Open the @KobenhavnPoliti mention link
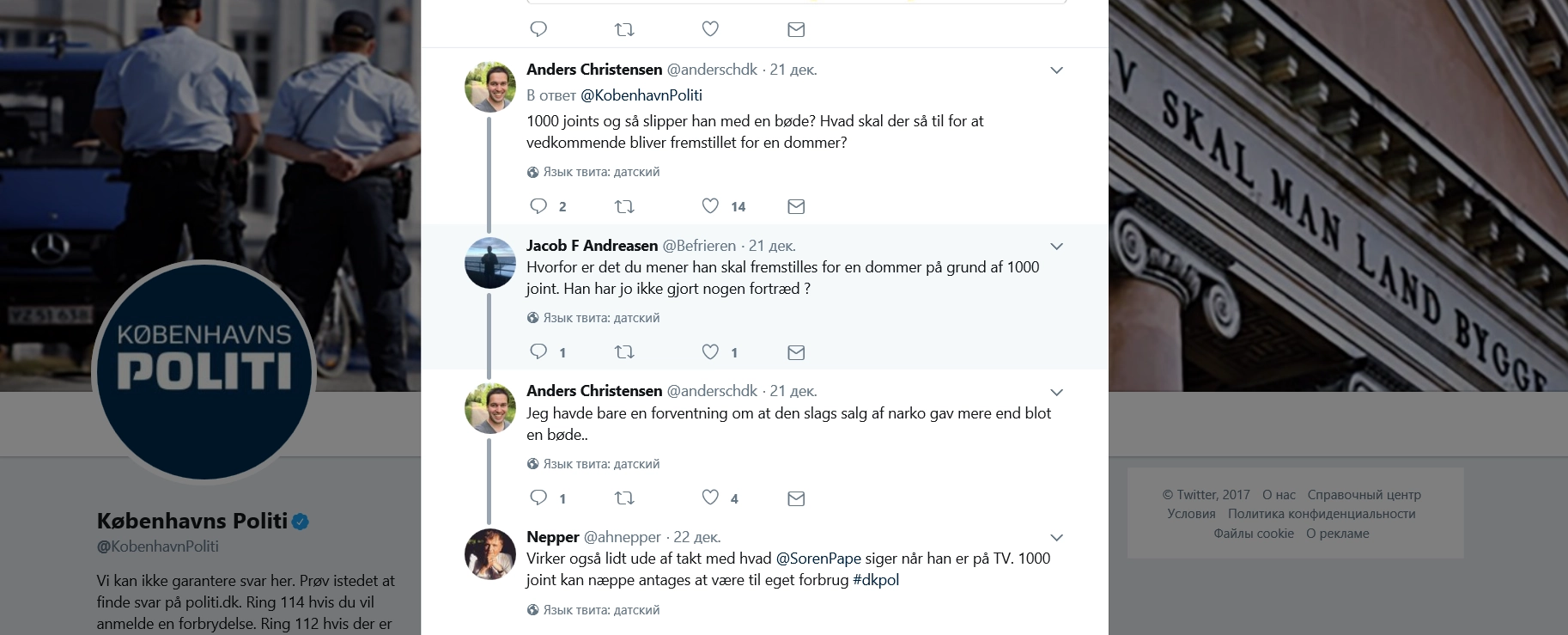Viewport: 1568px width, 635px height. click(641, 95)
